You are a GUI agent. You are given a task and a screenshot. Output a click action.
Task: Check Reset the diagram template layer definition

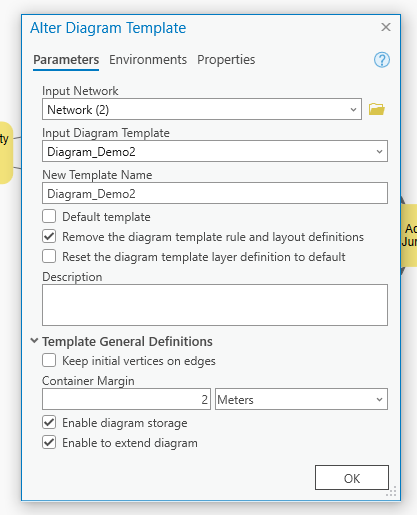[49, 256]
